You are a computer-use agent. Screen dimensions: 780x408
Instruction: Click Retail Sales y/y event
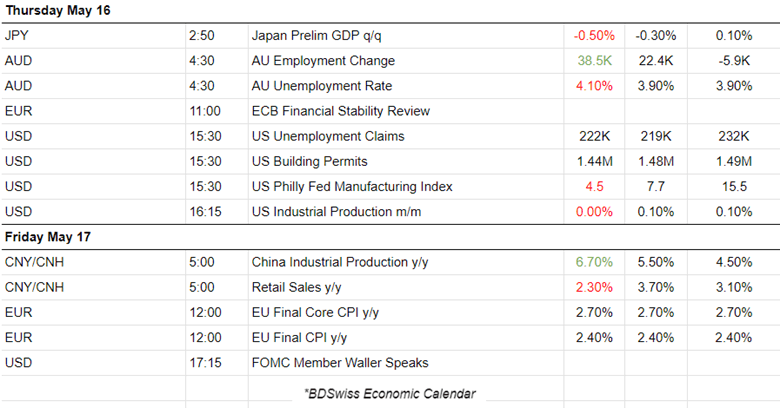[293, 288]
